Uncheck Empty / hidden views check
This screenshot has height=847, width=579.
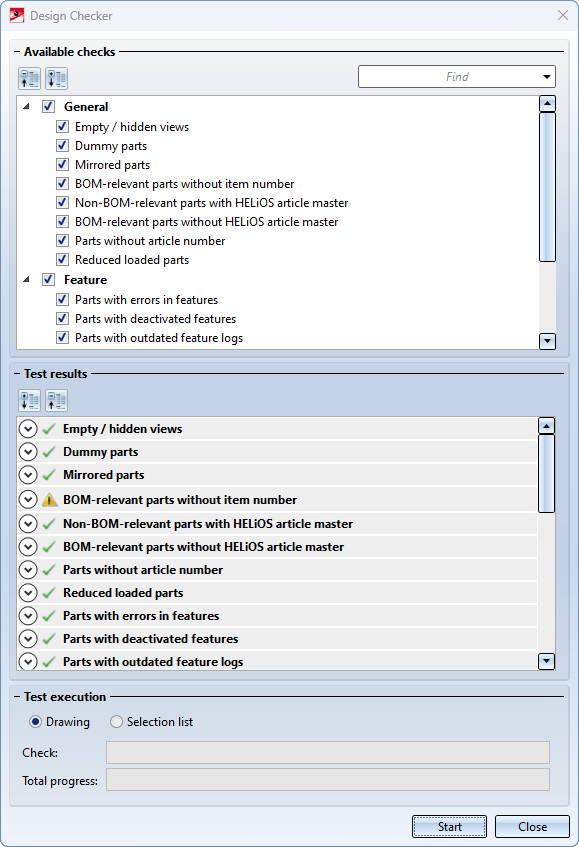[63, 126]
